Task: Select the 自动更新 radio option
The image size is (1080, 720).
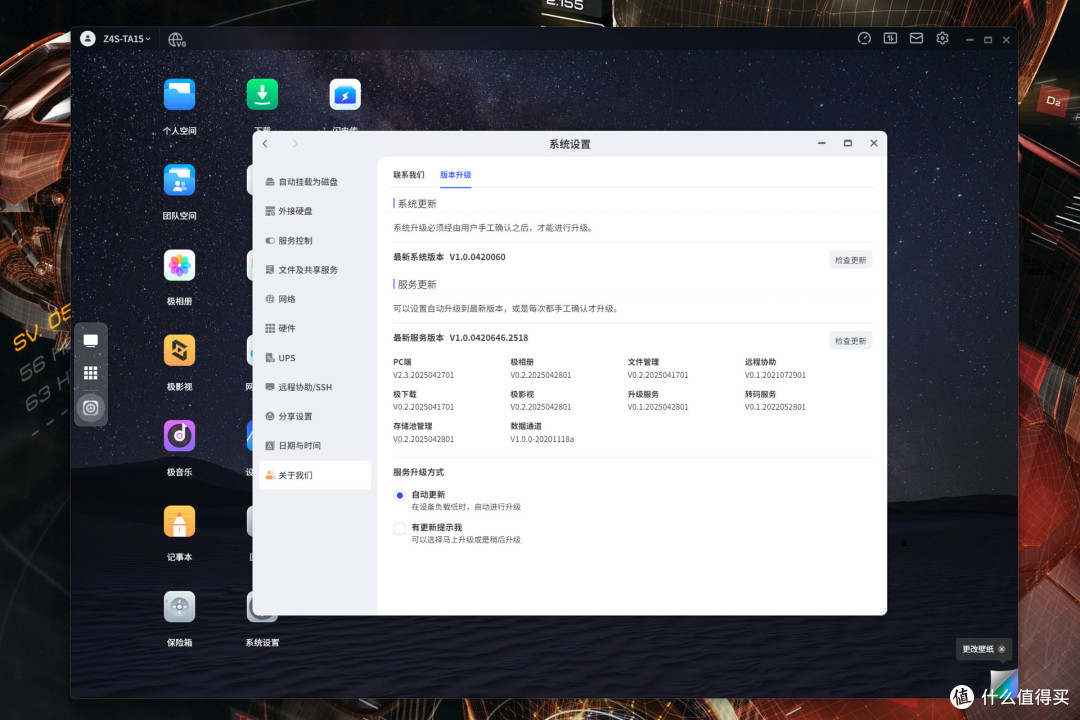Action: tap(399, 495)
